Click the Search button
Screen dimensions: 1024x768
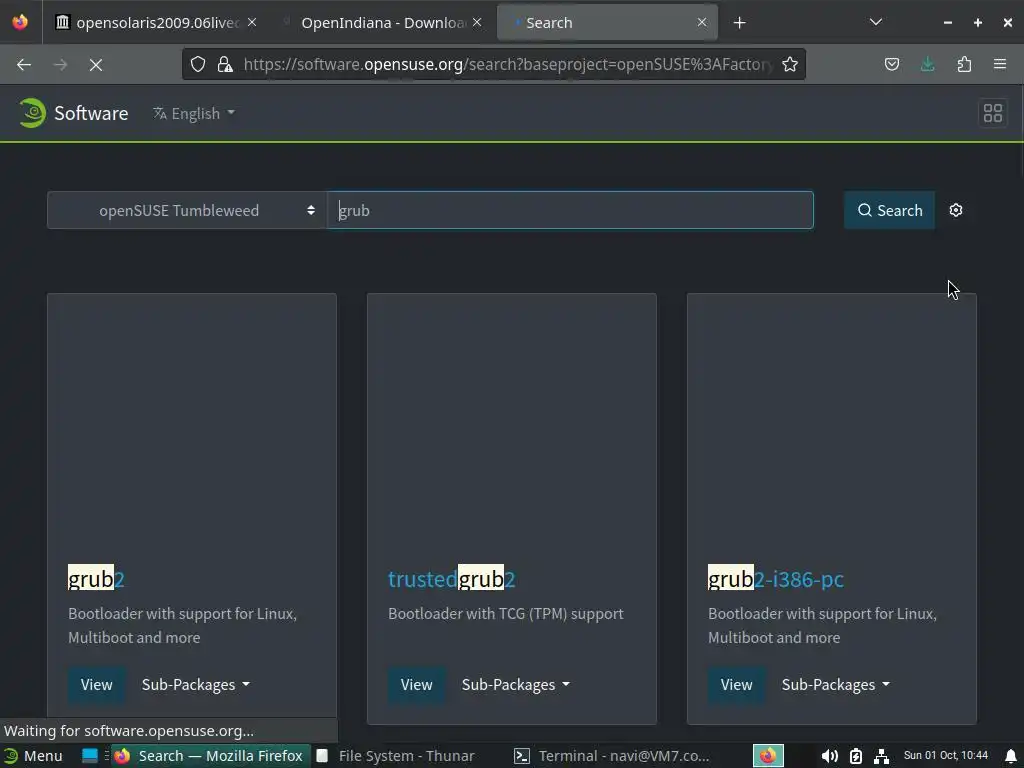889,210
